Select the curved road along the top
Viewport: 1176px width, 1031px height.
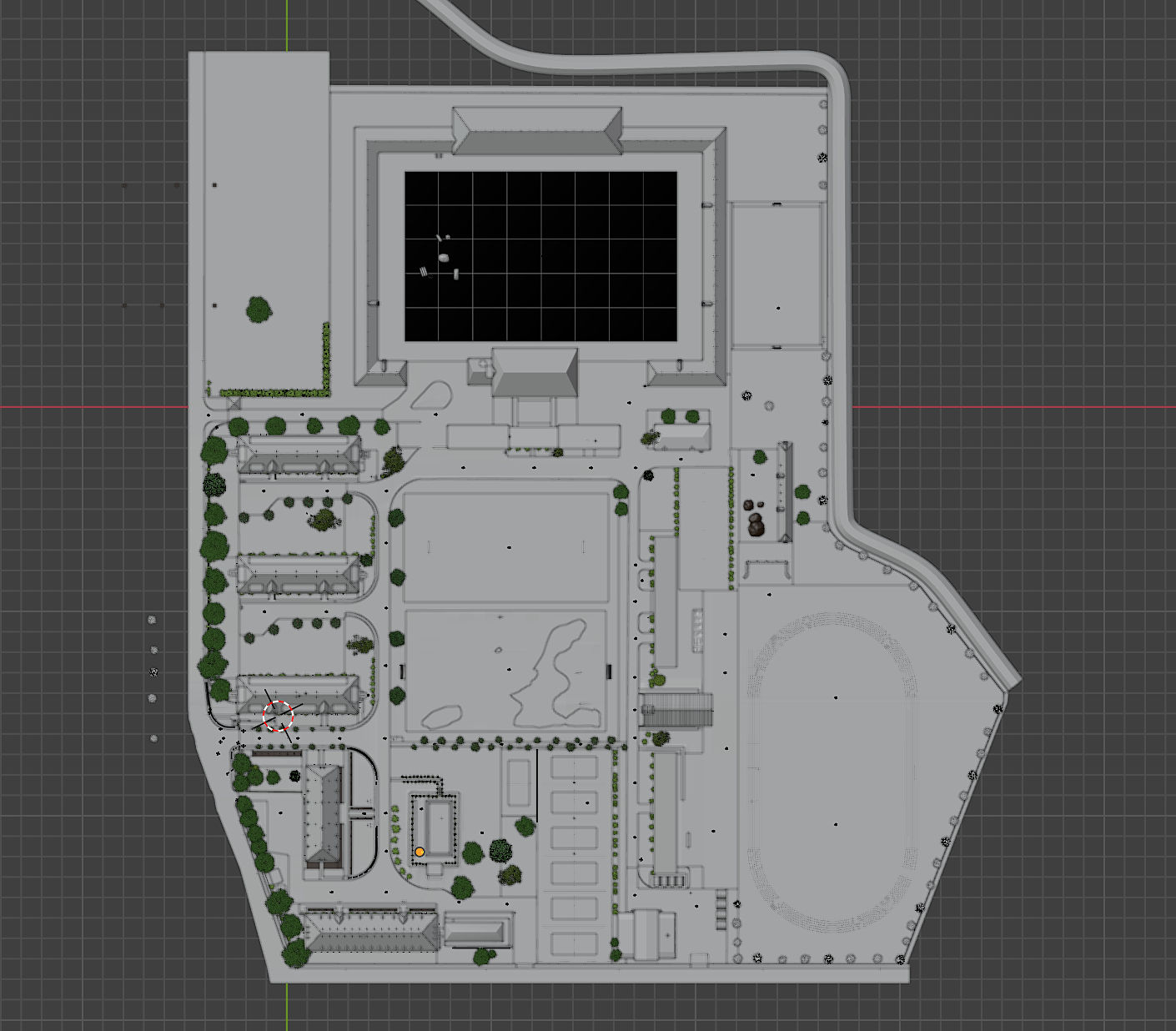tap(667, 63)
